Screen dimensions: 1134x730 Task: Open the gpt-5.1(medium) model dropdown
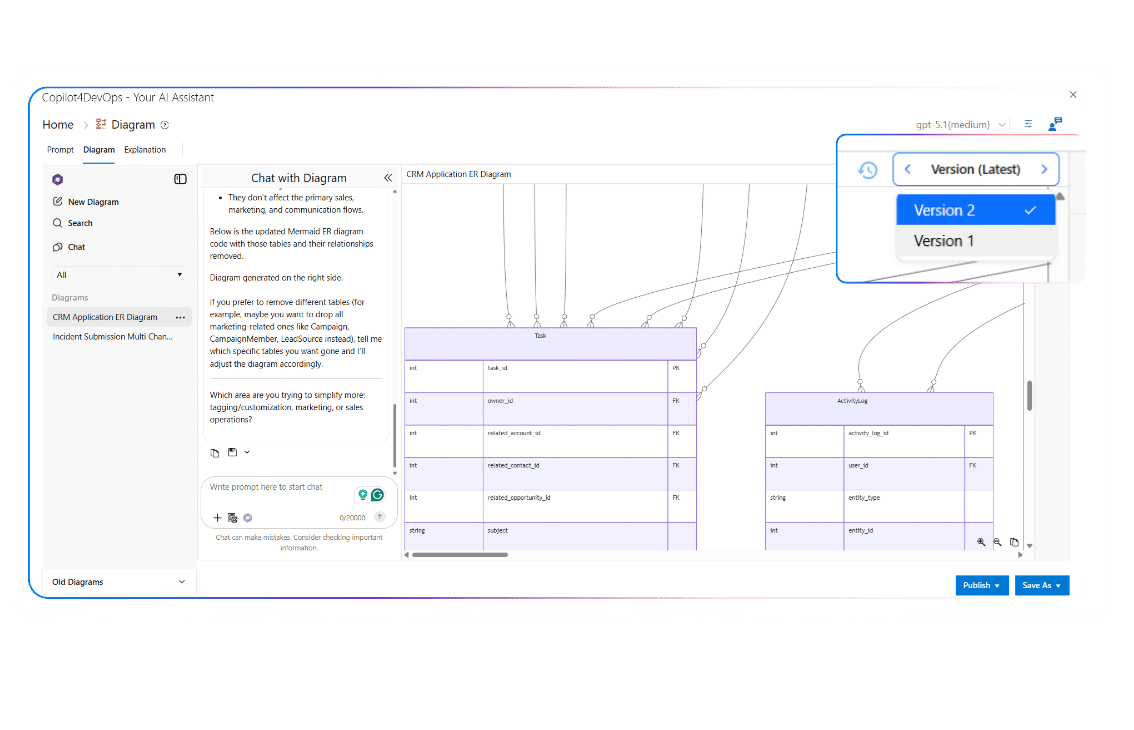(x=961, y=125)
